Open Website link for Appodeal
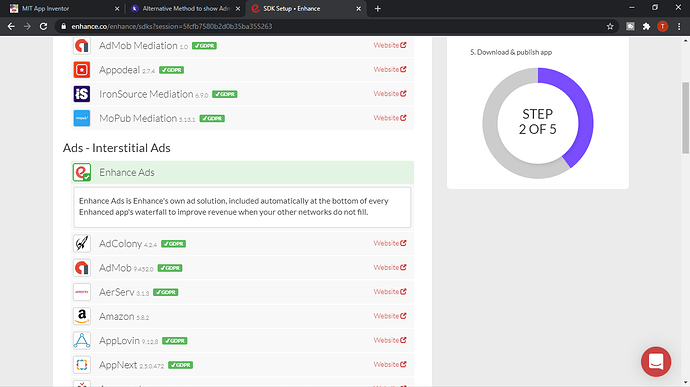This screenshot has height=387, width=690. (x=390, y=69)
